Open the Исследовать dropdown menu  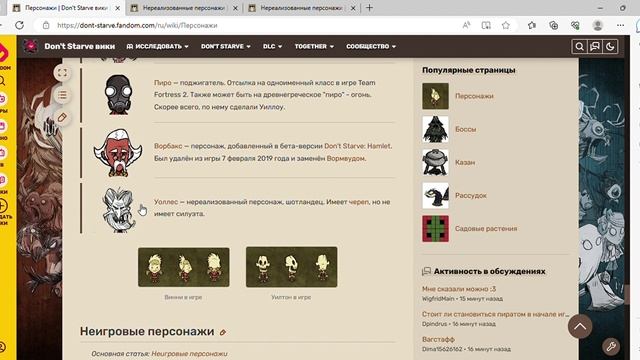[x=158, y=47]
